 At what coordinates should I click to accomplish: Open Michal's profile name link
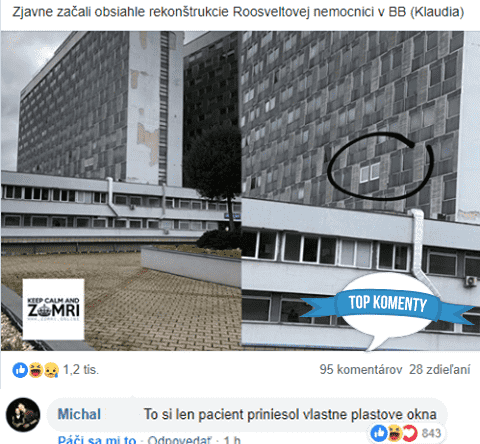click(x=79, y=414)
